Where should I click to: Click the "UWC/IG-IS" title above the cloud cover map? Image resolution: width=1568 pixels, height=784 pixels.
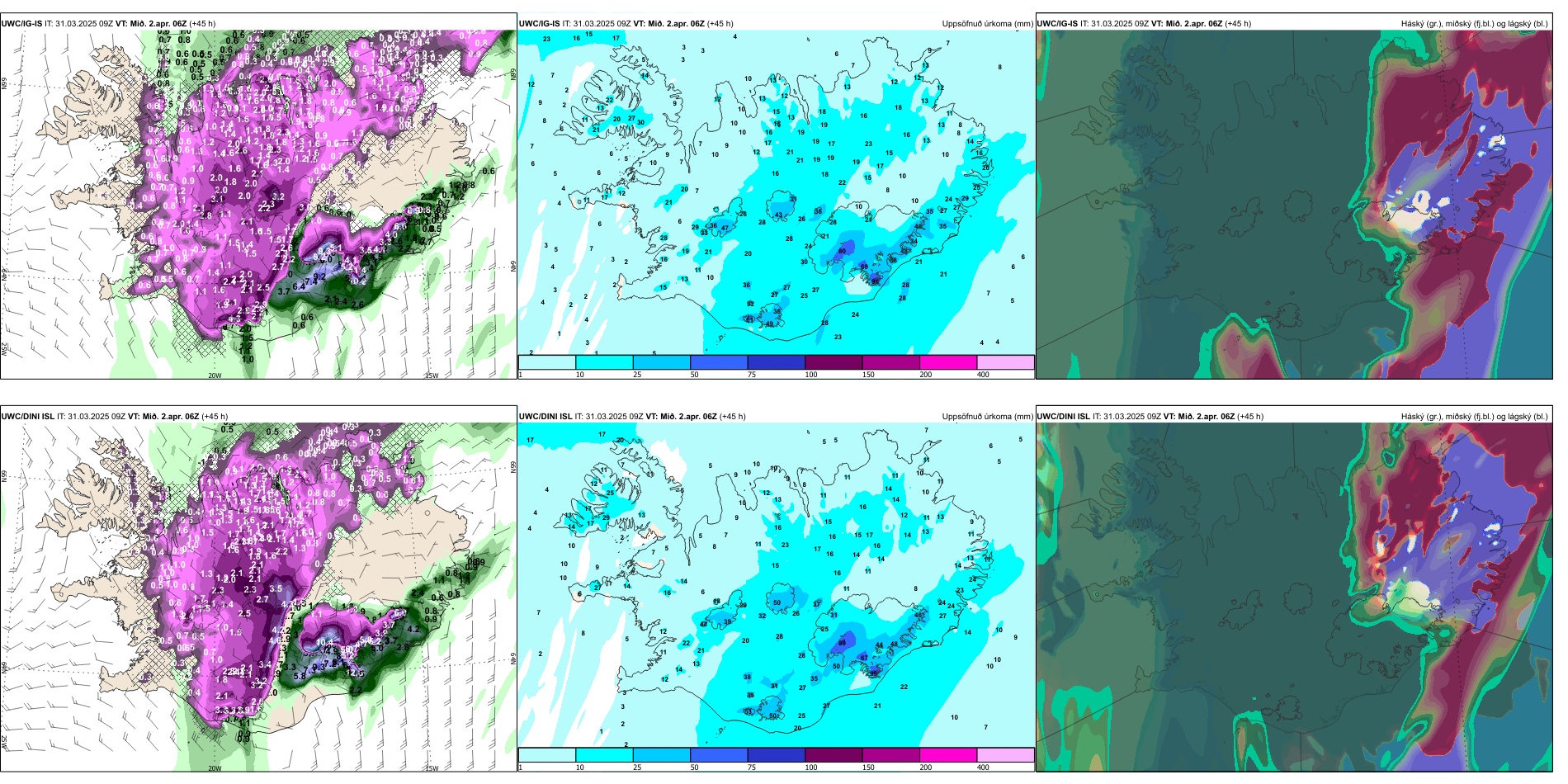coord(1057,24)
